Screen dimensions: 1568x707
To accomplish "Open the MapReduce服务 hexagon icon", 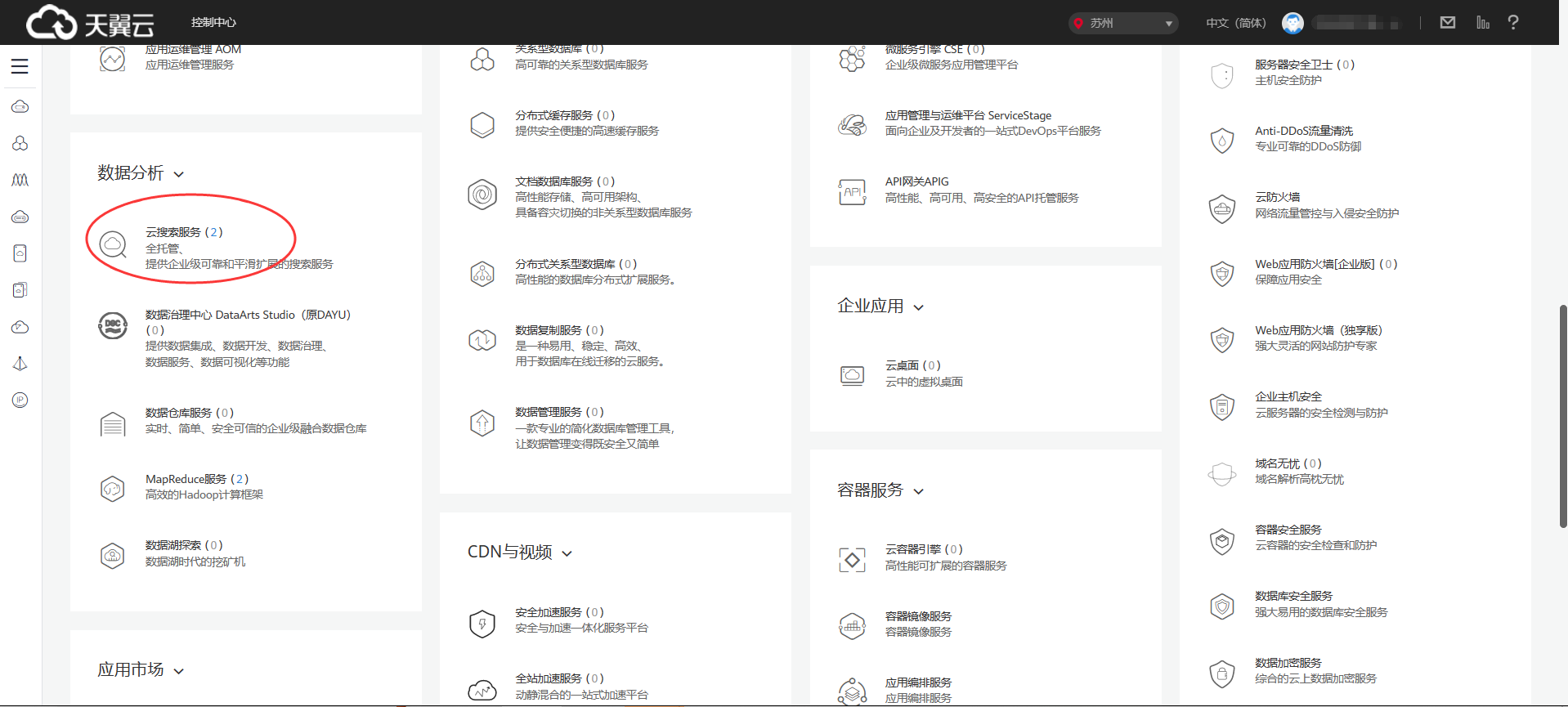I will coord(113,489).
